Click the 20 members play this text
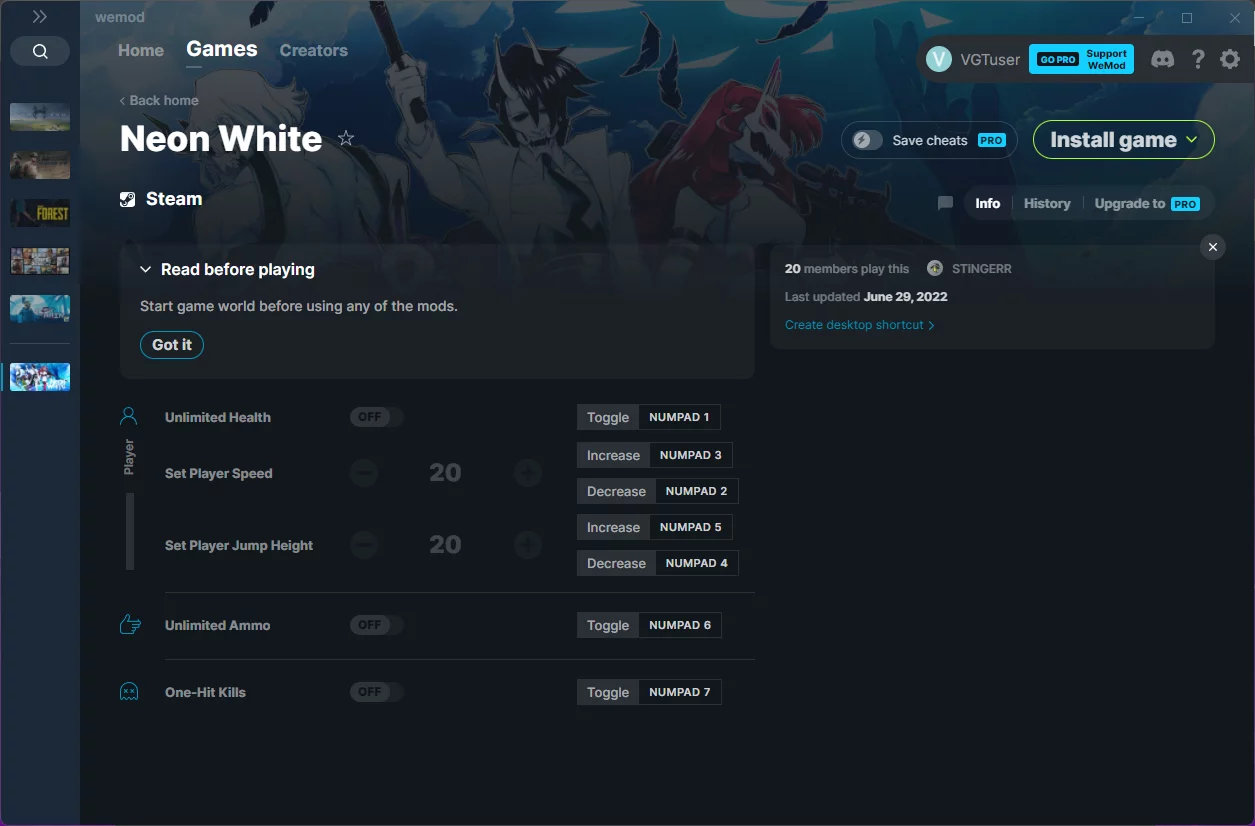Viewport: 1255px width, 826px height. (x=847, y=269)
